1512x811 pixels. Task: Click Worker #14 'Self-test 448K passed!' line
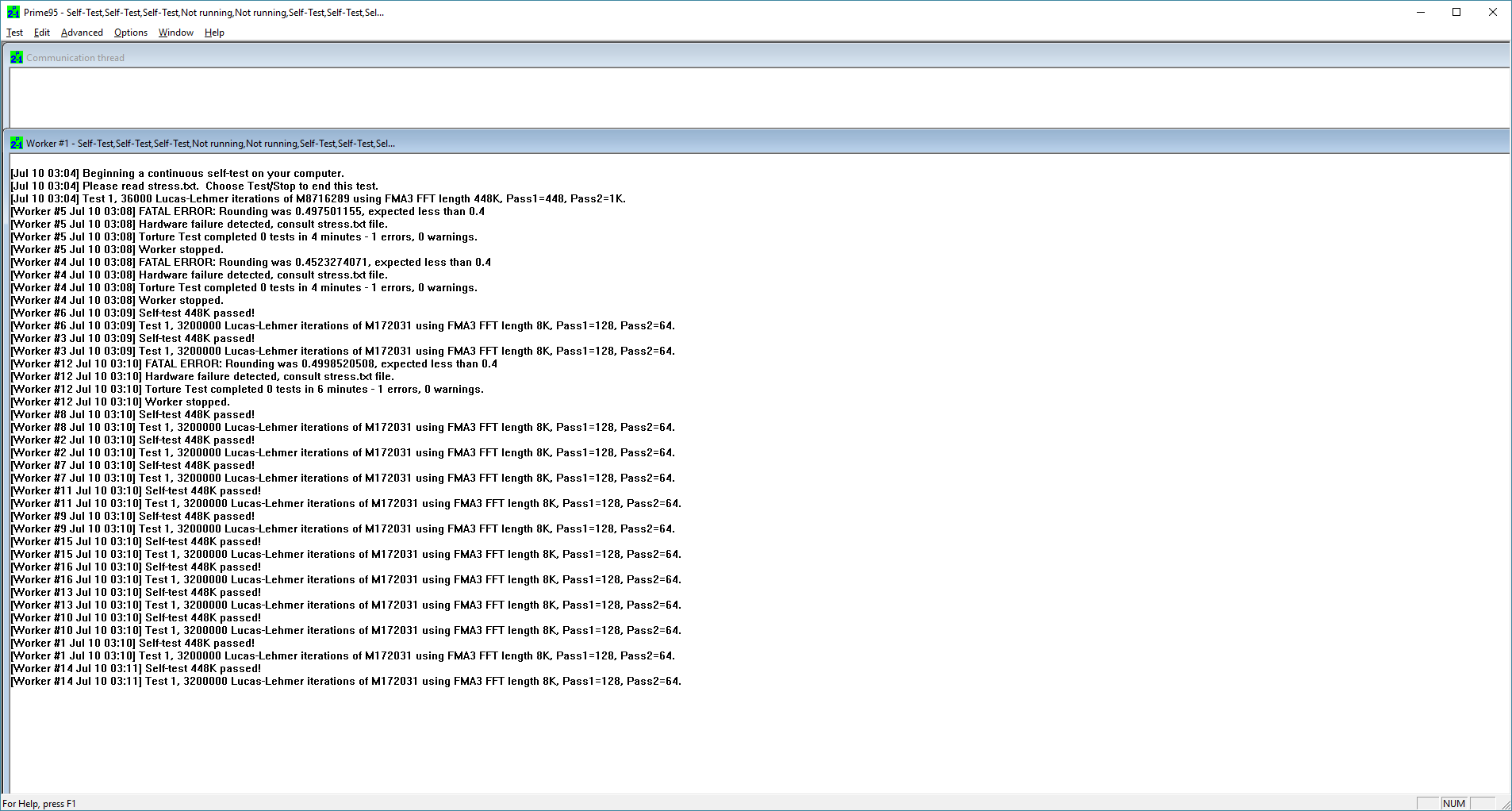click(x=136, y=668)
